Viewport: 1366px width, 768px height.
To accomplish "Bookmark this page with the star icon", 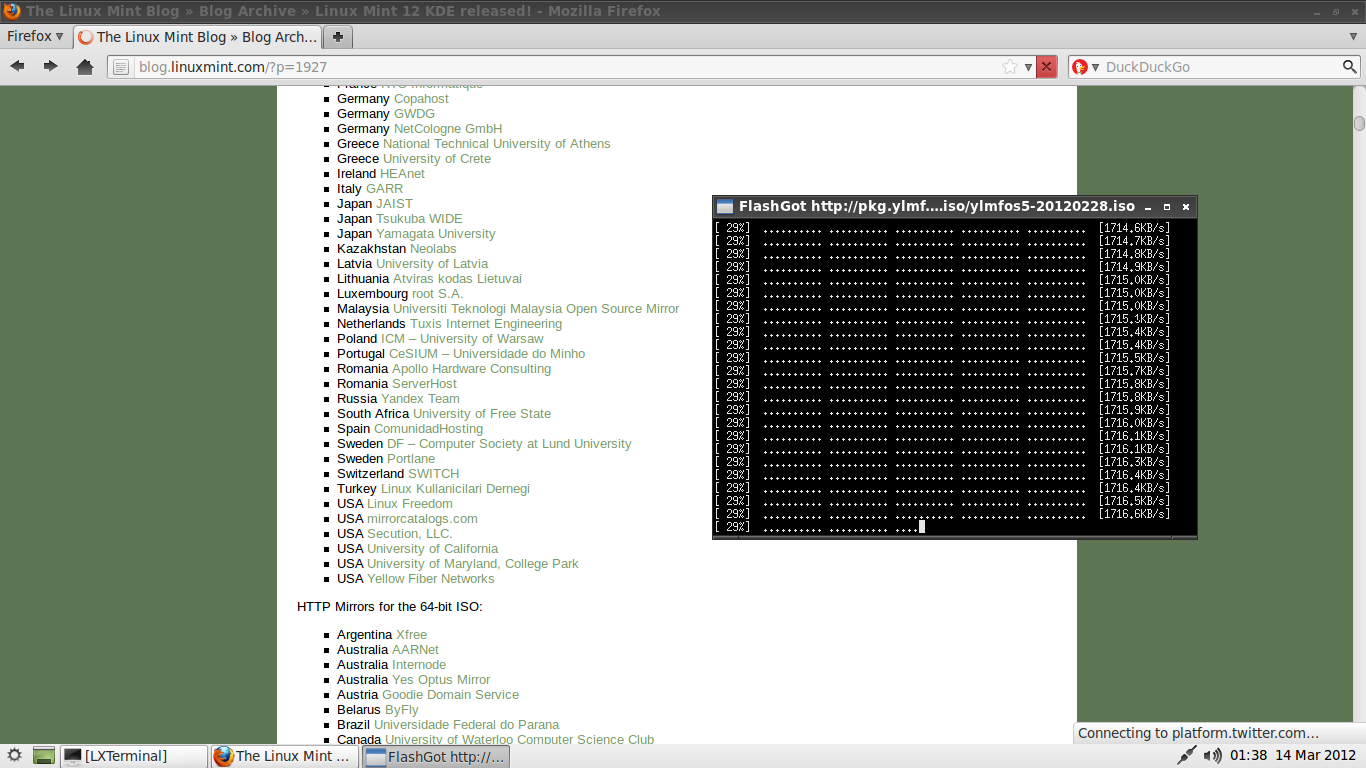I will click(x=1010, y=67).
